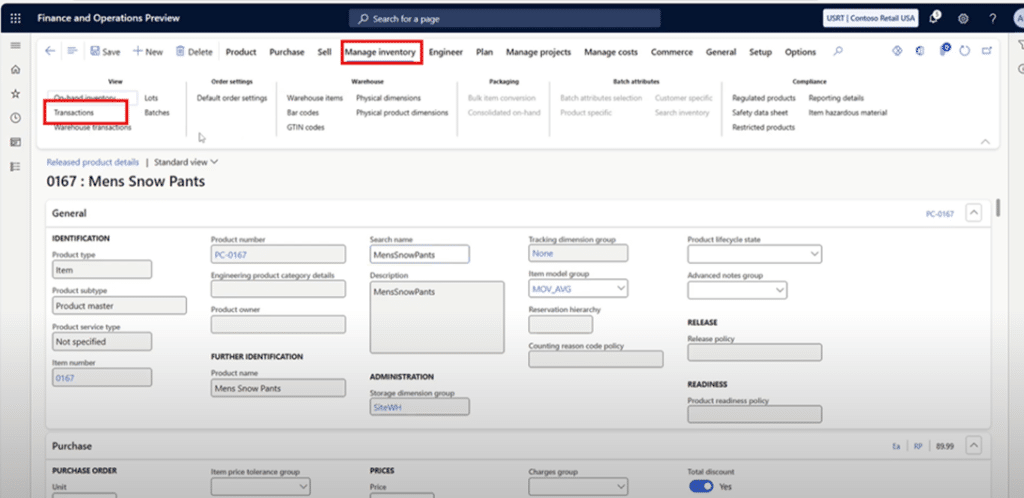The width and height of the screenshot is (1024, 498).
Task: Open Item model group MOV_AVG dropdown
Action: coord(621,288)
